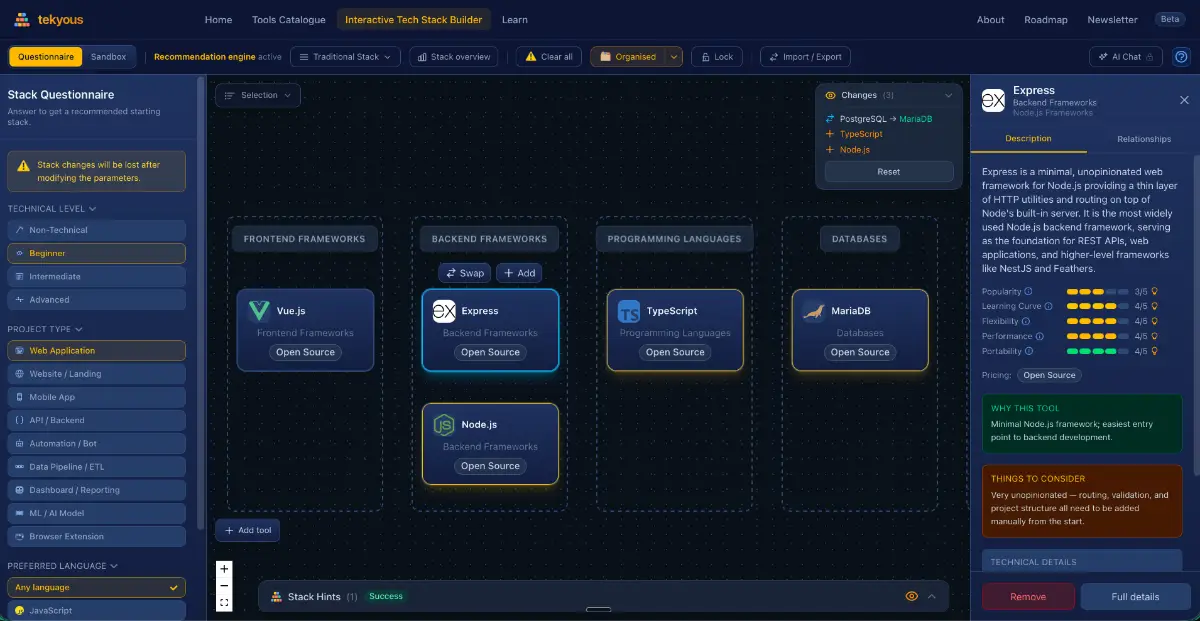The image size is (1200, 621).
Task: Click the Changes eye icon
Action: [x=830, y=95]
